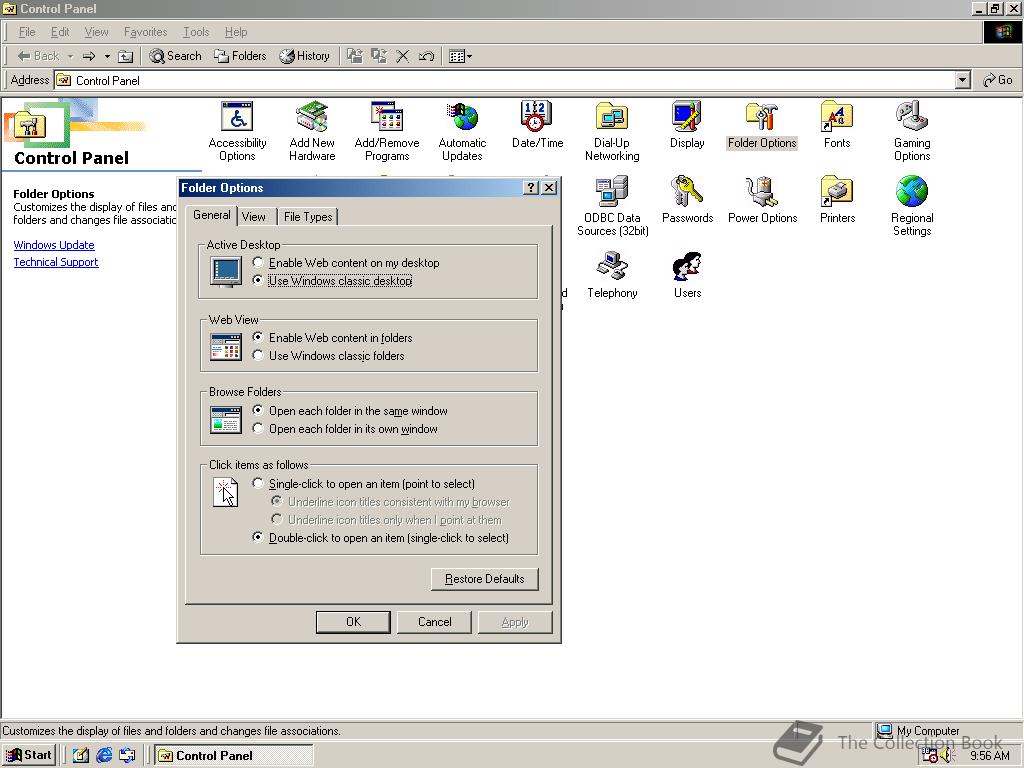Open the Technical Support link

click(x=56, y=262)
